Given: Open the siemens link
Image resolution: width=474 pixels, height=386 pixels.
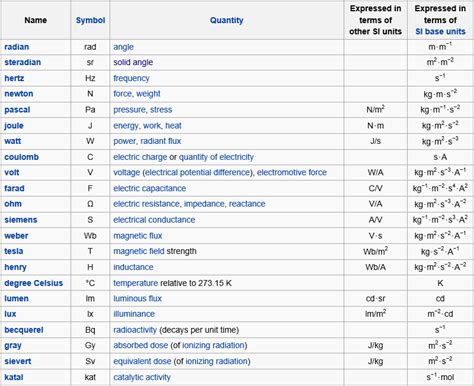Looking at the screenshot, I should [21, 220].
